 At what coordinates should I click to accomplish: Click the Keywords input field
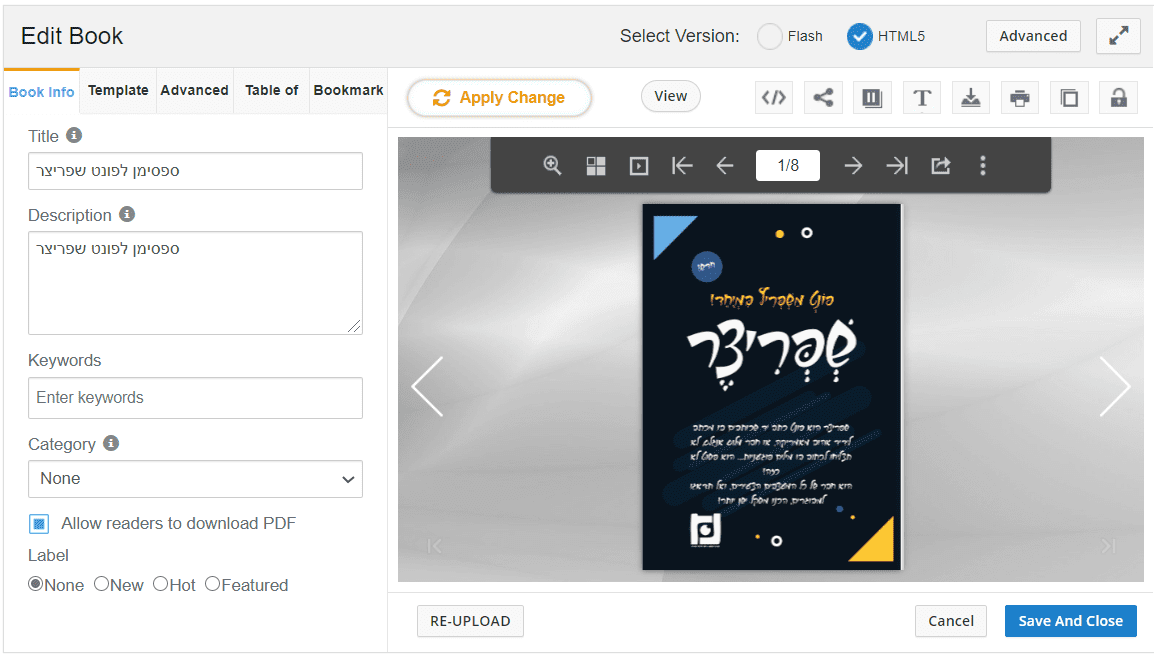click(195, 398)
